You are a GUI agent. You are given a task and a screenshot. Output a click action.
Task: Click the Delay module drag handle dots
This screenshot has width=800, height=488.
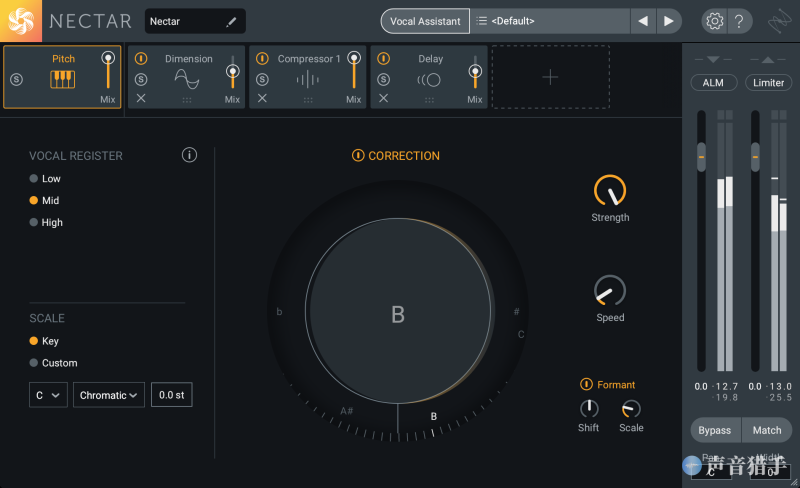pyautogui.click(x=430, y=100)
